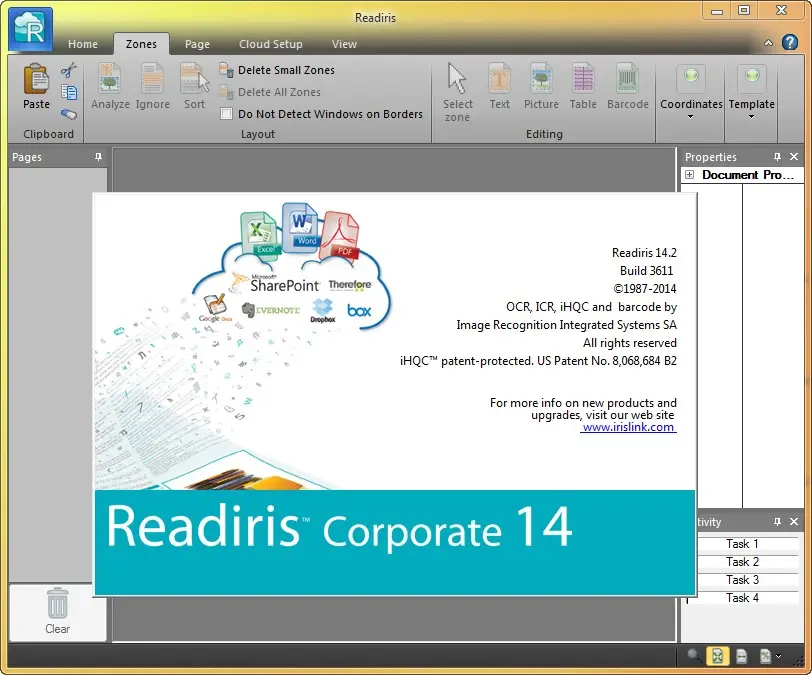Image resolution: width=812 pixels, height=675 pixels.
Task: Click the Copy pages icon
Action: coord(69,93)
